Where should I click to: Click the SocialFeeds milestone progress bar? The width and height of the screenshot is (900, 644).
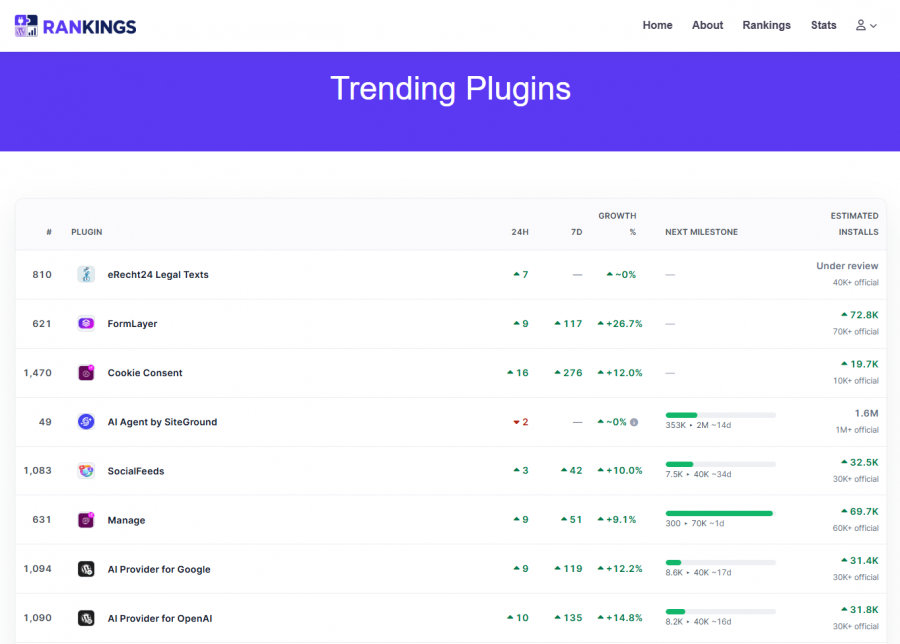coord(720,464)
